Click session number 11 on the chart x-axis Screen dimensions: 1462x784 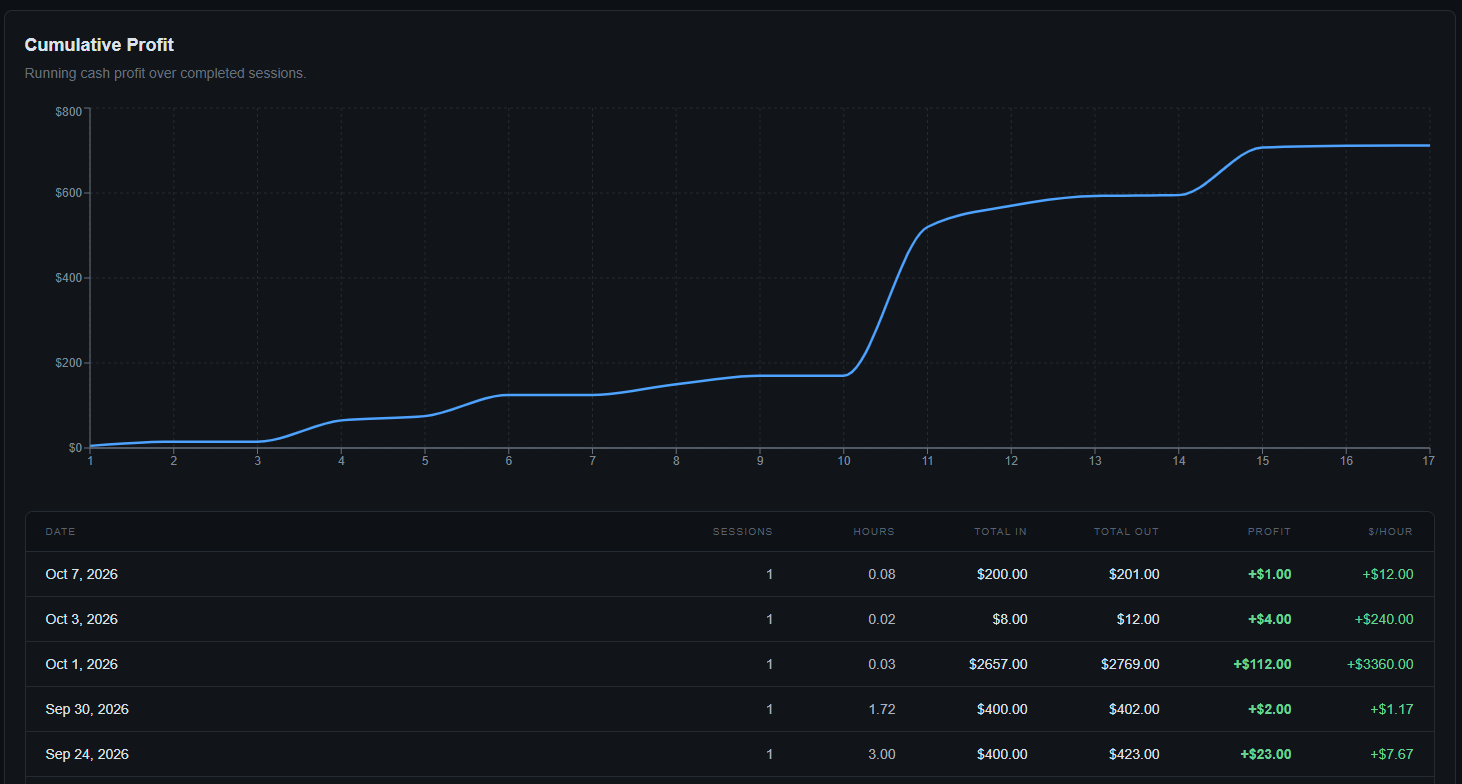pyautogui.click(x=927, y=461)
